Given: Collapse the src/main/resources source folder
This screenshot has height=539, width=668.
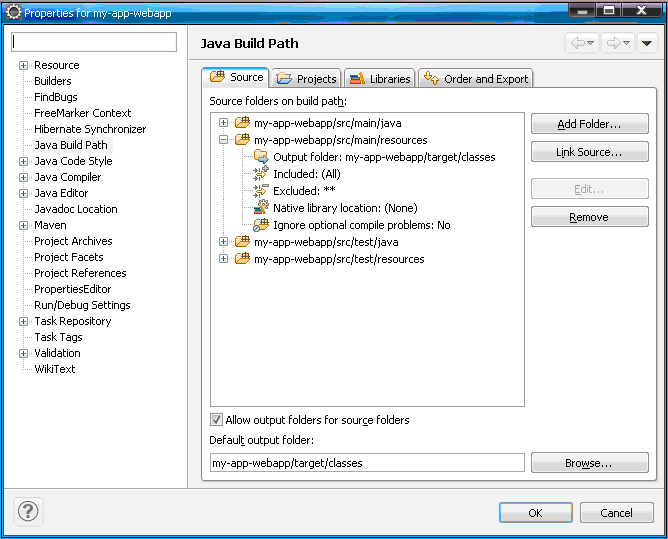Looking at the screenshot, I should [224, 141].
